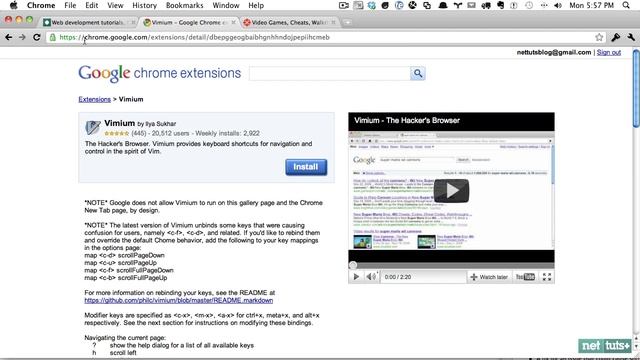Click the video title Vimium - The Hacker's Browser
Viewport: 640px width, 360px height.
tap(407, 120)
